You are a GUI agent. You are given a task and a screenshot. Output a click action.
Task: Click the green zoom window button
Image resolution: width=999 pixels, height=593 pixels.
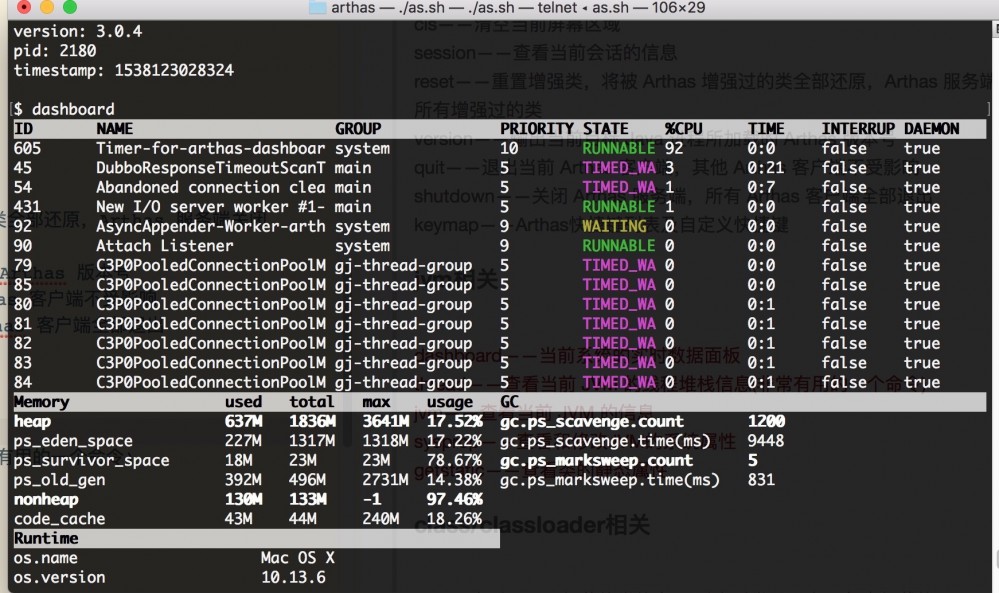coord(70,7)
